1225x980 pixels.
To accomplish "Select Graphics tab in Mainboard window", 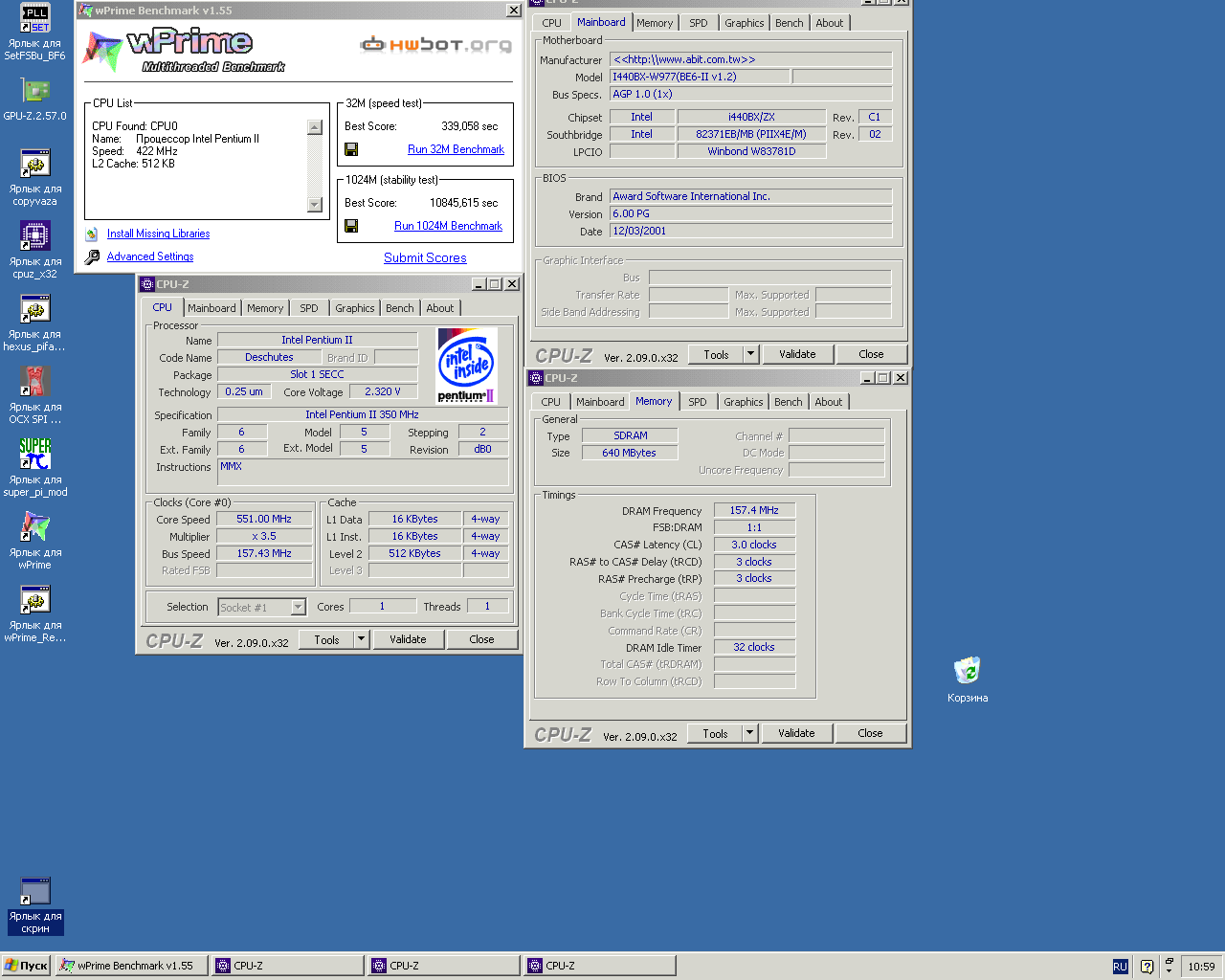I will pyautogui.click(x=745, y=23).
